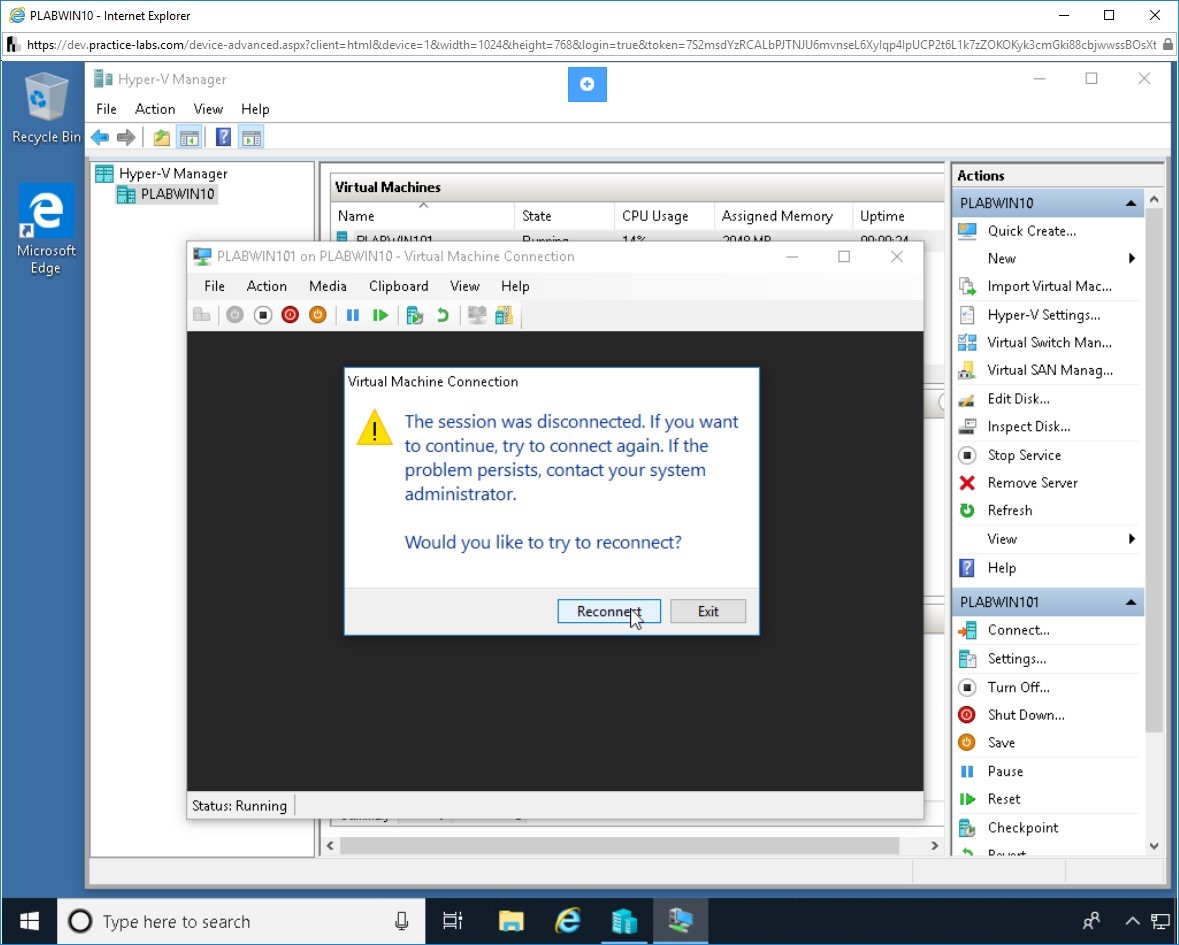This screenshot has height=945, width=1179.
Task: Open the Clipboard menu in VM Connection
Action: 399,286
